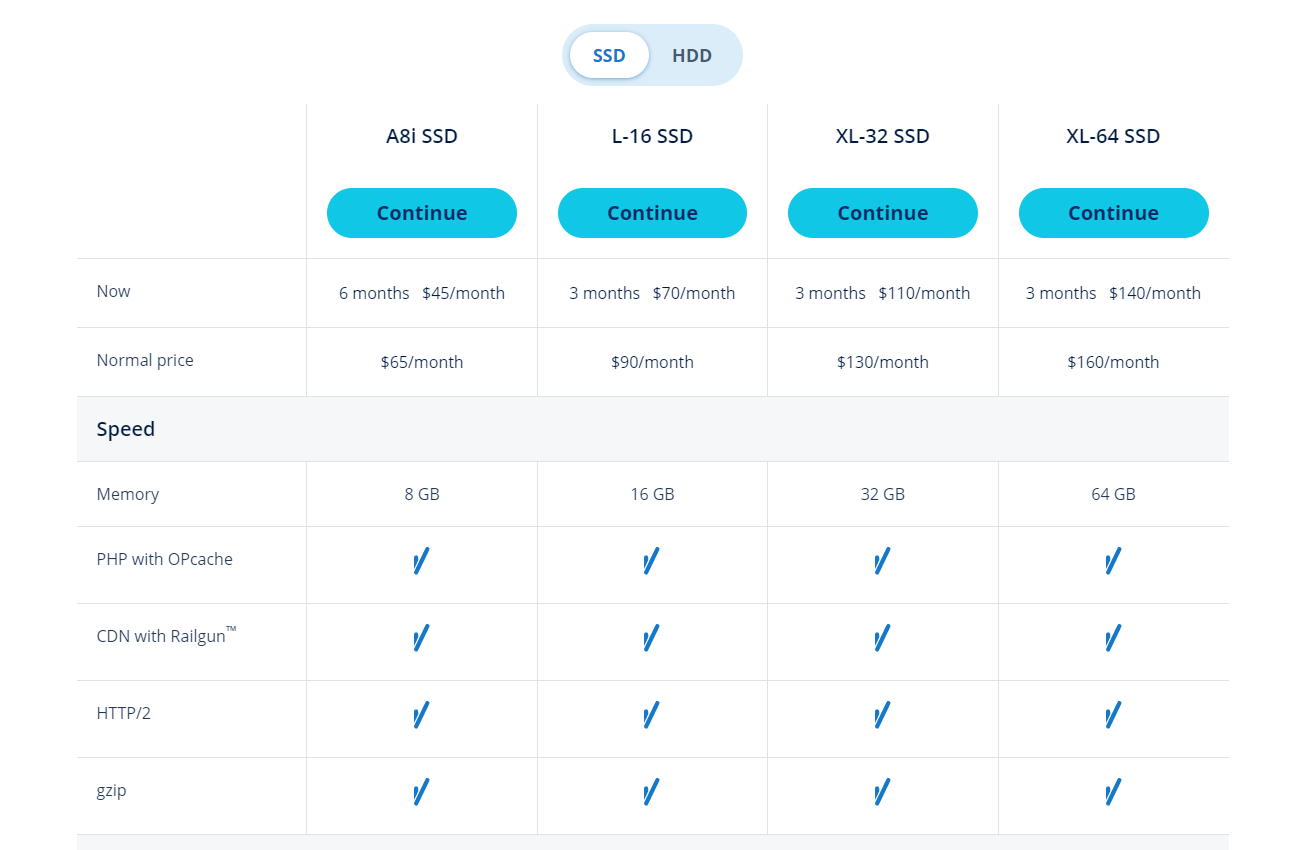Click the 6 months promo duration
The image size is (1310, 850).
tap(374, 293)
